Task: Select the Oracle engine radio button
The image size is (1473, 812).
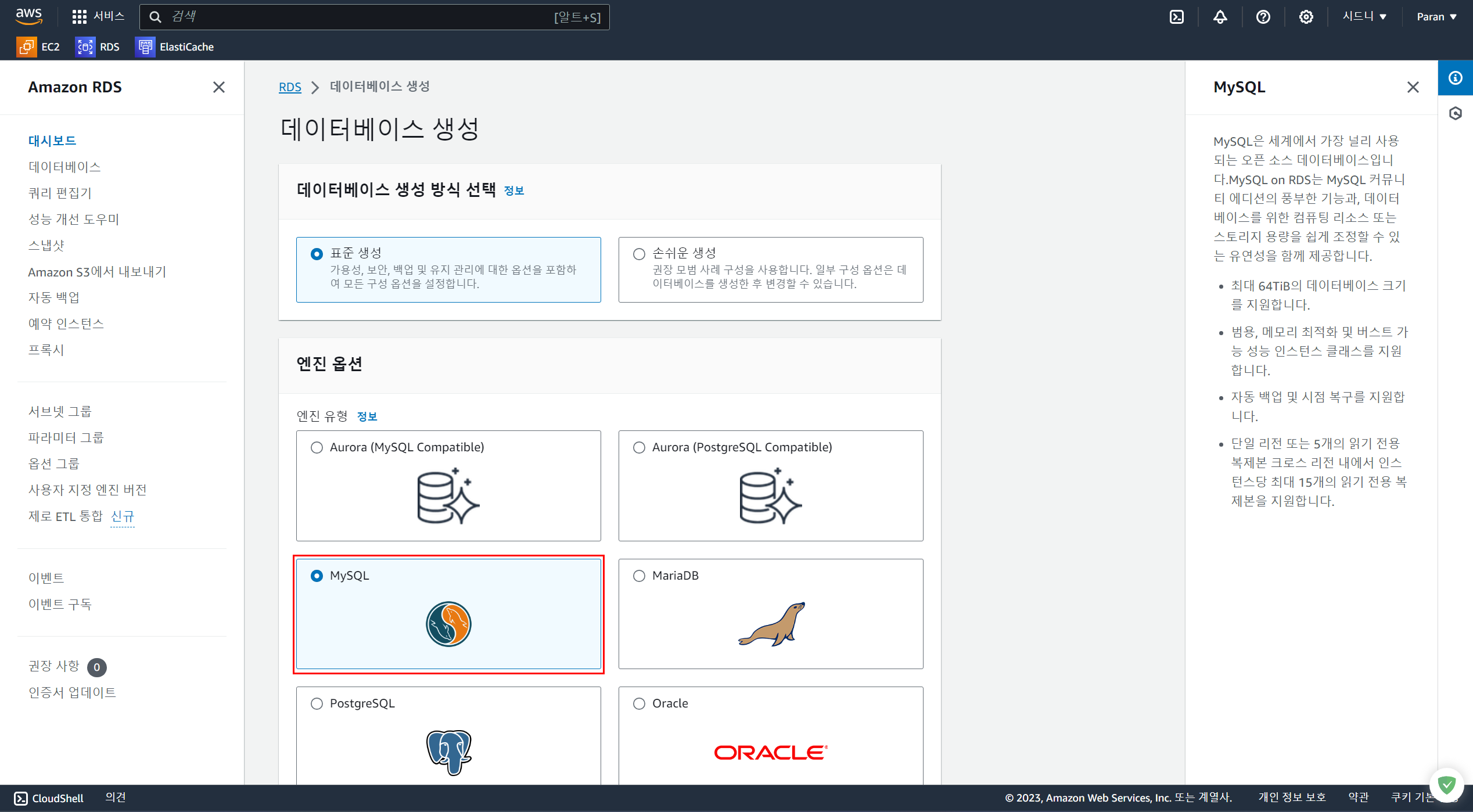Action: click(x=639, y=703)
